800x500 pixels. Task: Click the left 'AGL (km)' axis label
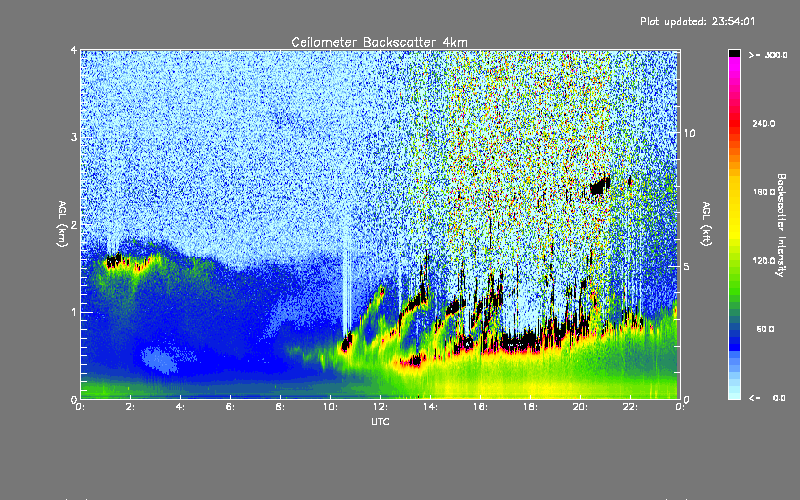pyautogui.click(x=62, y=224)
